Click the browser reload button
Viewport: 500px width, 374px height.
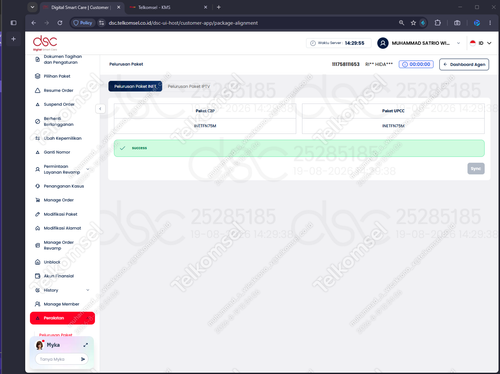click(x=60, y=23)
